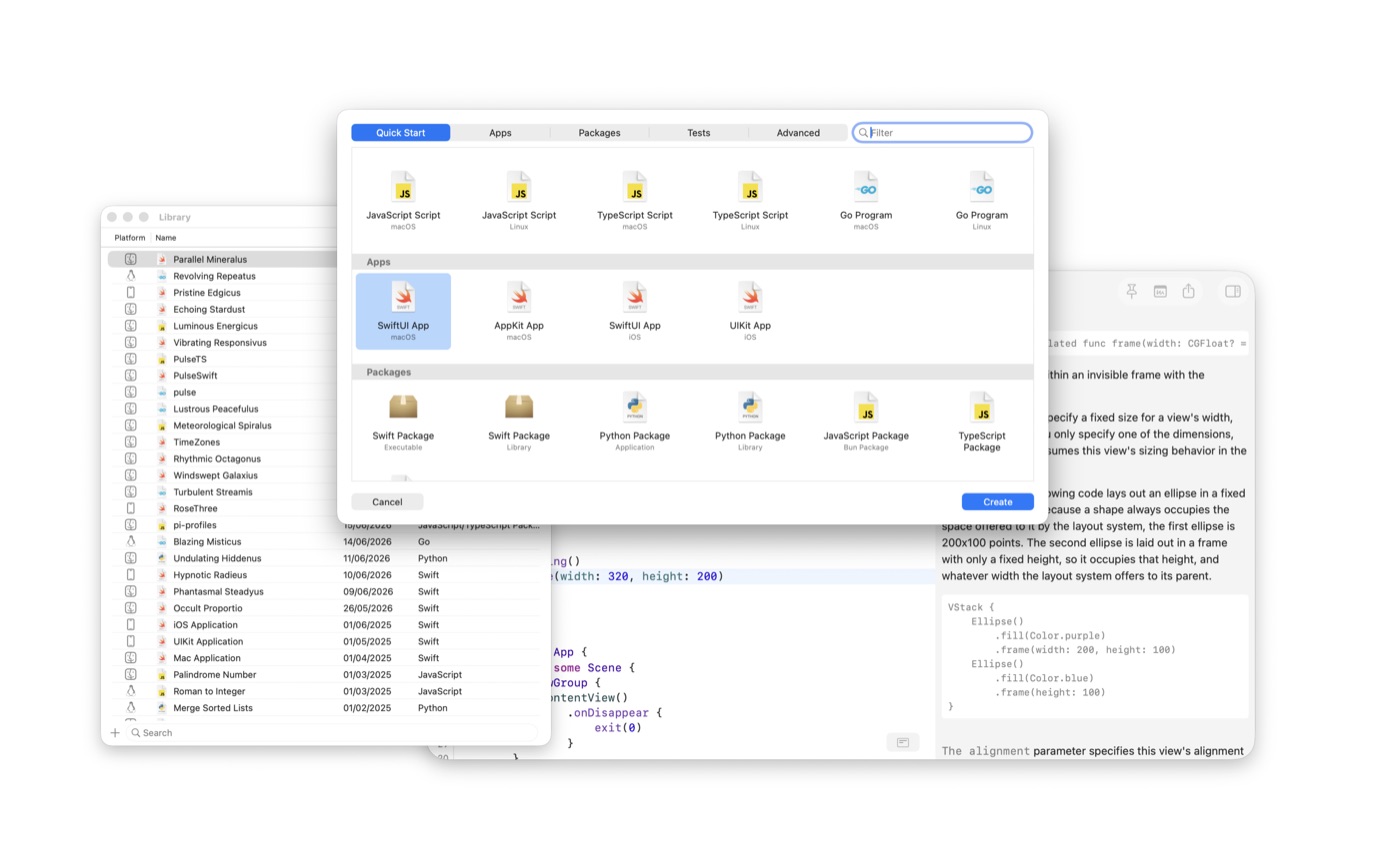Choose the SwiftUI App iOS template
The width and height of the screenshot is (1386, 866).
pyautogui.click(x=635, y=311)
